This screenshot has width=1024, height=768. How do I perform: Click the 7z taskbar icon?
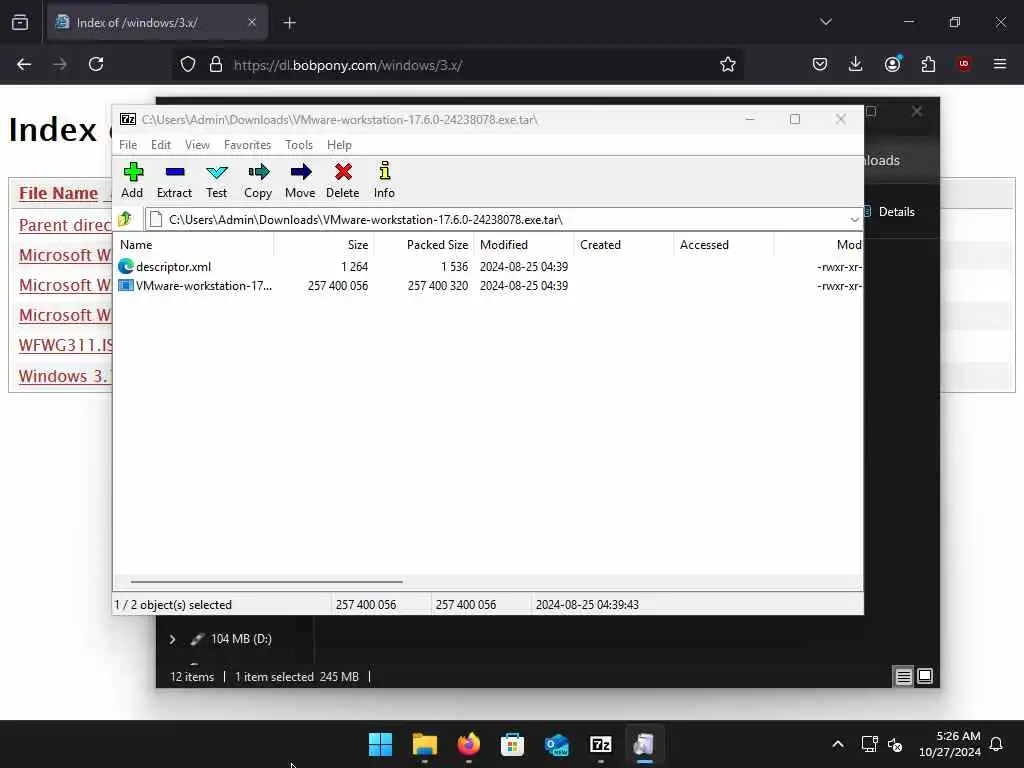tap(600, 744)
